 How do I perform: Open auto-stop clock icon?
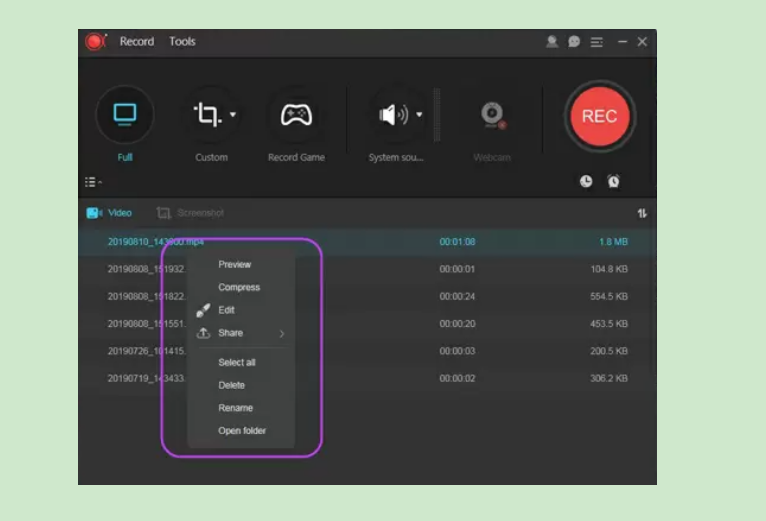pyautogui.click(x=586, y=181)
